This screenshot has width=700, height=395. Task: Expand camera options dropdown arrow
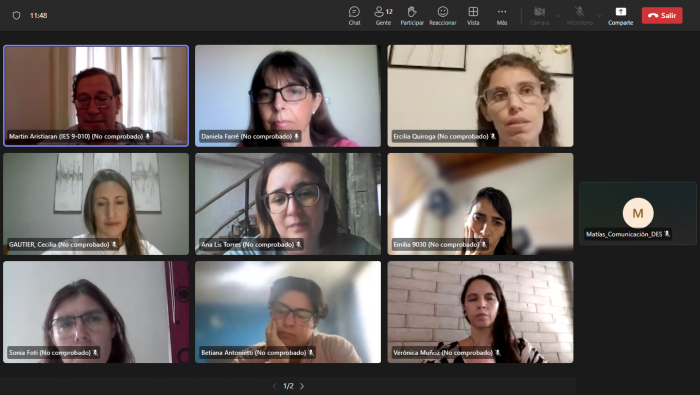(558, 16)
